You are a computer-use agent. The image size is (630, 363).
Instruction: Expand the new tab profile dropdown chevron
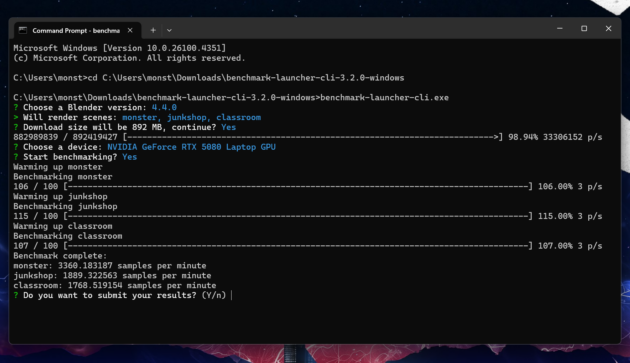(x=169, y=30)
